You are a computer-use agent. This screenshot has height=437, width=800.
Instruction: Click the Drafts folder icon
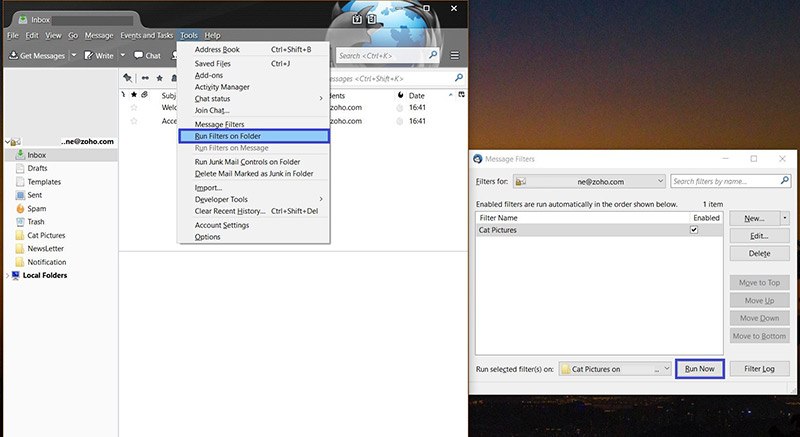[19, 168]
